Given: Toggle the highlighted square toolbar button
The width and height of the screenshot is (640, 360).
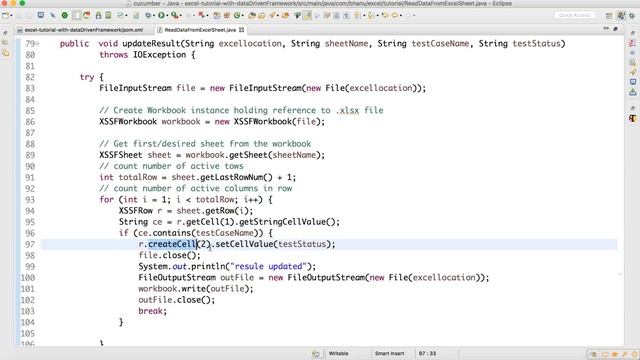Looking at the screenshot, I should pyautogui.click(x=76, y=15).
